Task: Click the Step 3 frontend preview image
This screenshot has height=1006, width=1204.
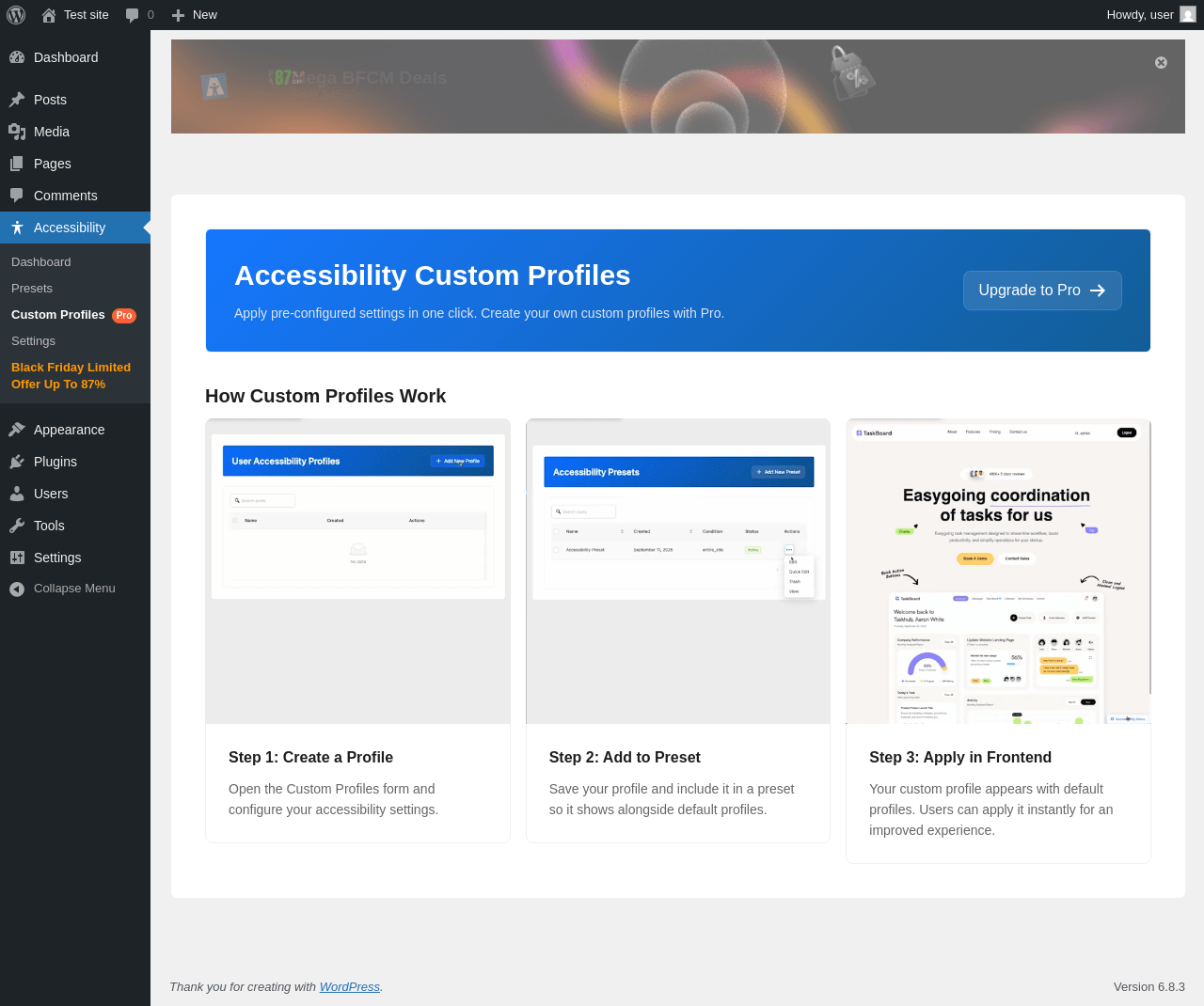Action: click(x=998, y=572)
